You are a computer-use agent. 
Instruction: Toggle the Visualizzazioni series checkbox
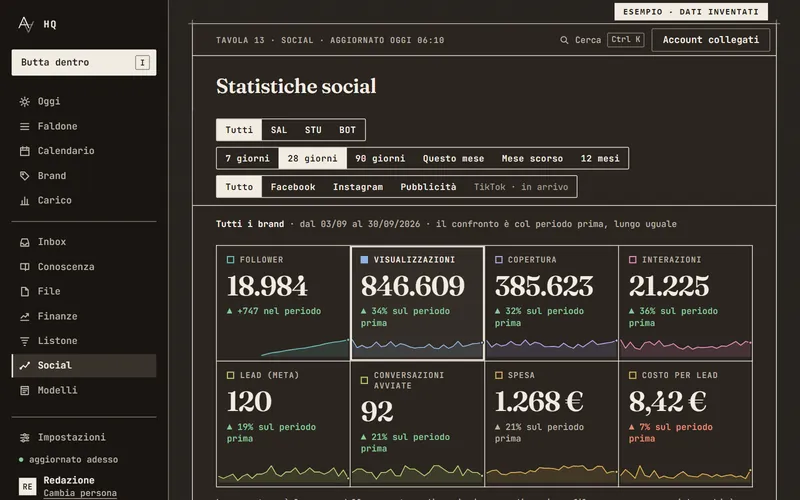coord(364,260)
